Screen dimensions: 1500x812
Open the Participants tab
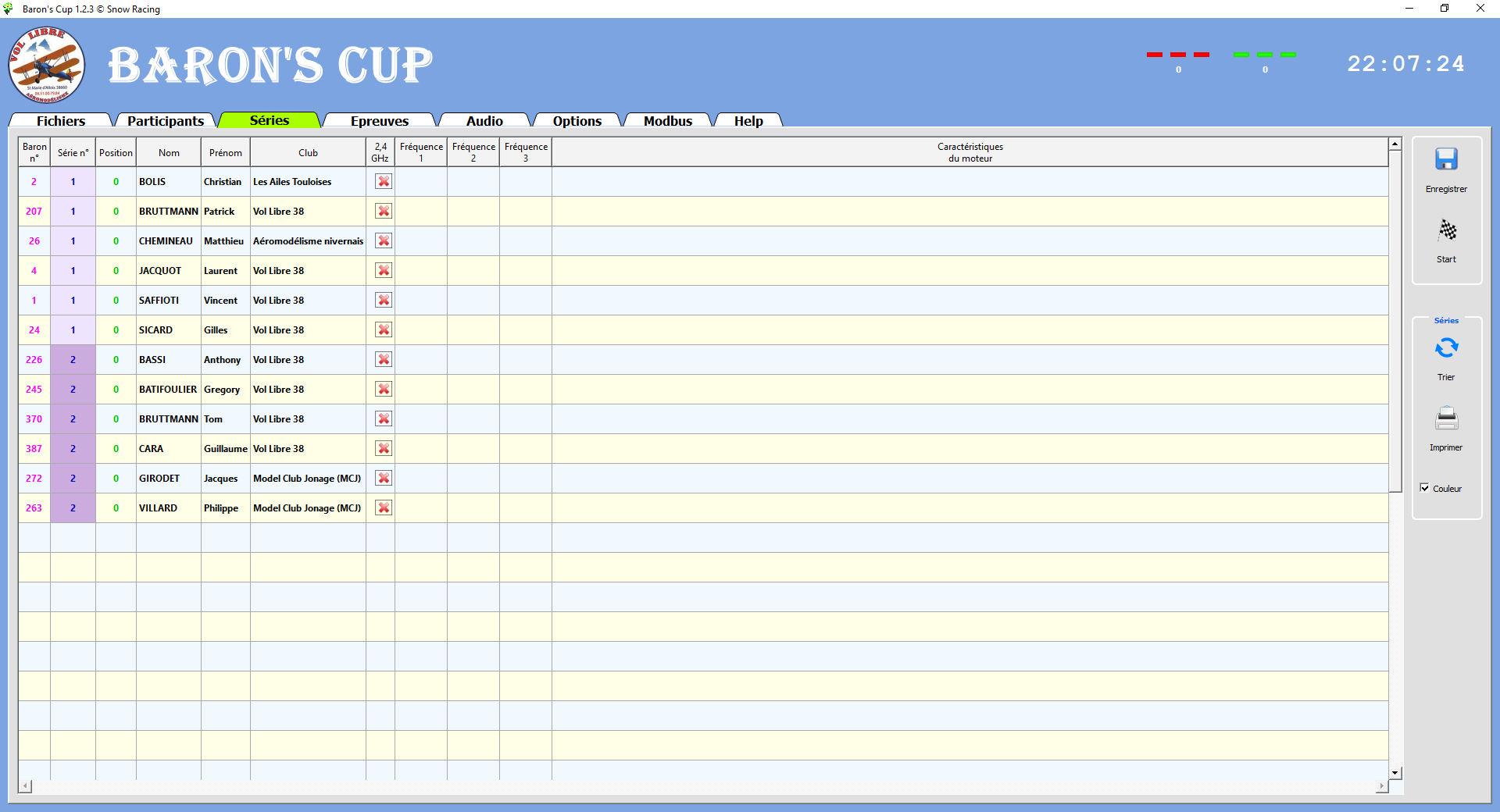point(166,121)
